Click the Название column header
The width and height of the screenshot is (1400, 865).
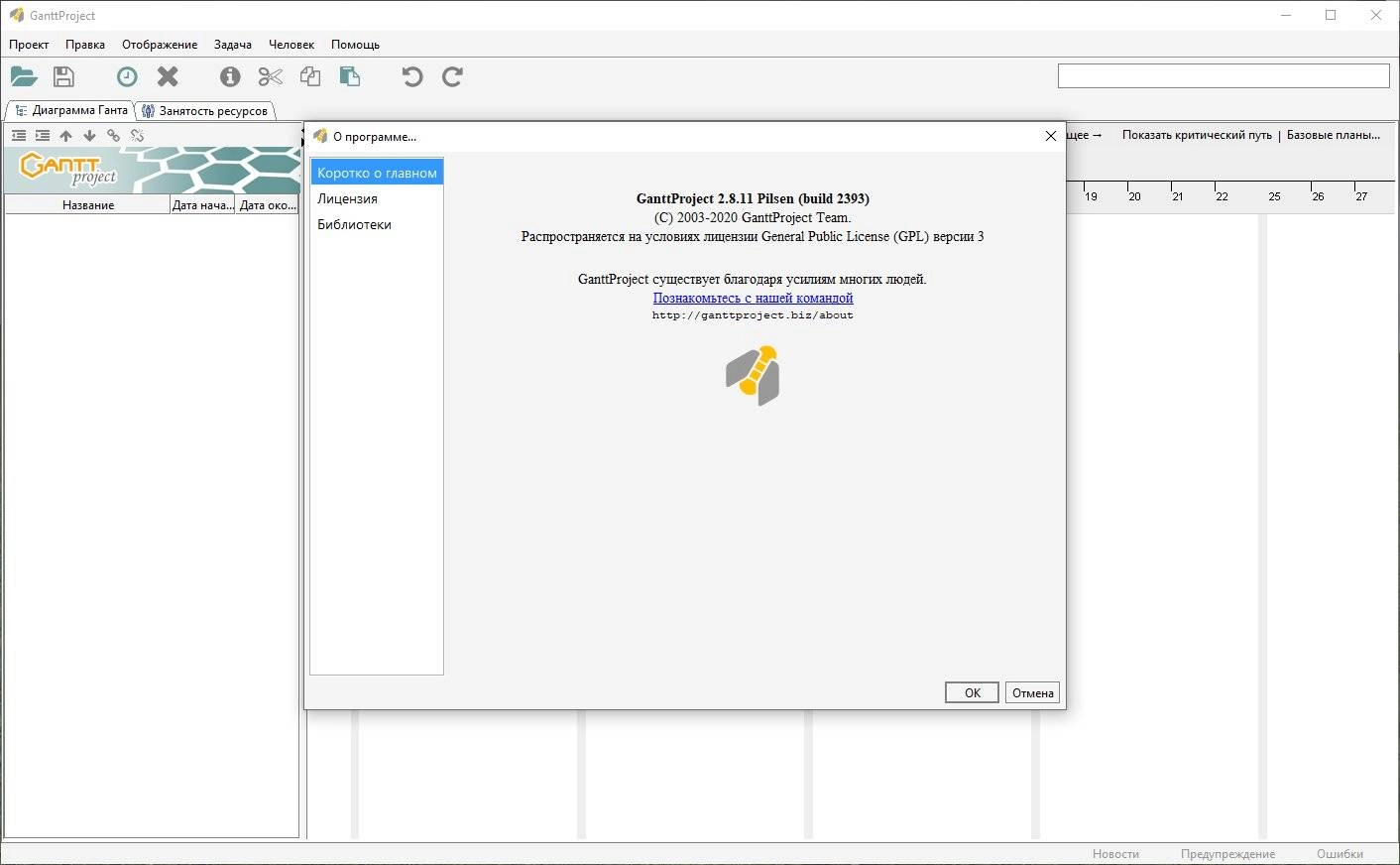pyautogui.click(x=87, y=205)
